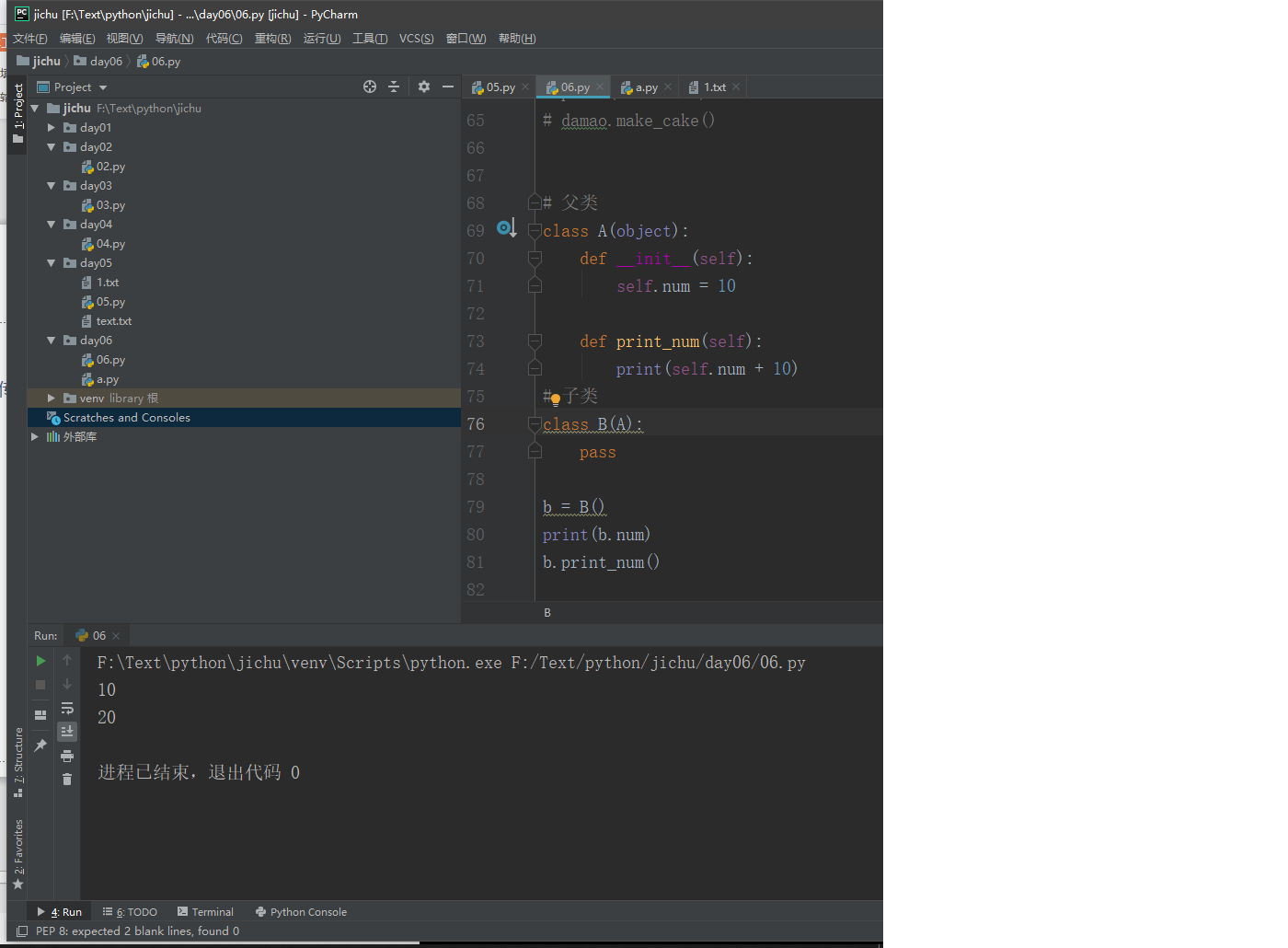Click the overridden-method gutter icon on line 69

tap(506, 227)
